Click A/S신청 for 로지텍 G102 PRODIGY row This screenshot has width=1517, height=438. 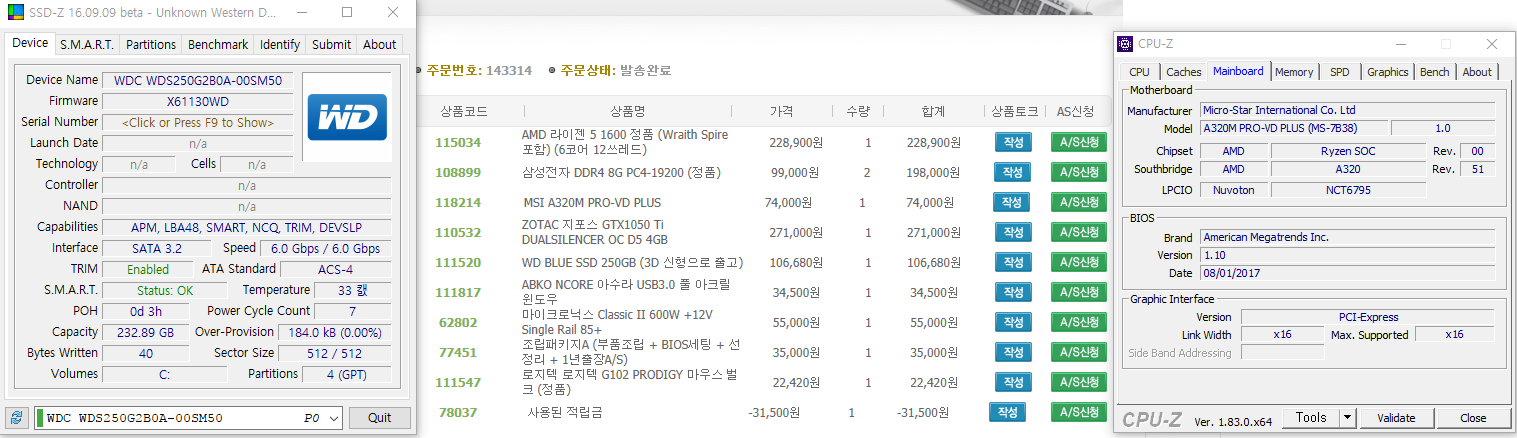1079,382
